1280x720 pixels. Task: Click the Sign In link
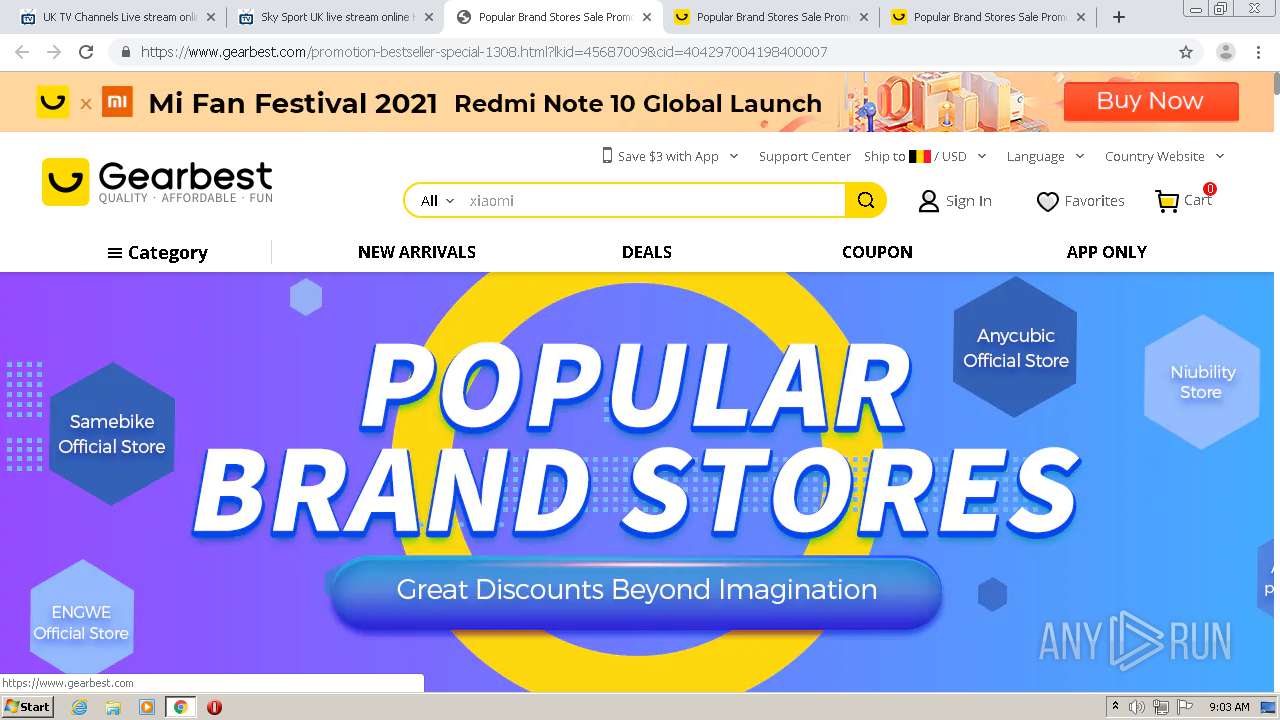pyautogui.click(x=968, y=201)
